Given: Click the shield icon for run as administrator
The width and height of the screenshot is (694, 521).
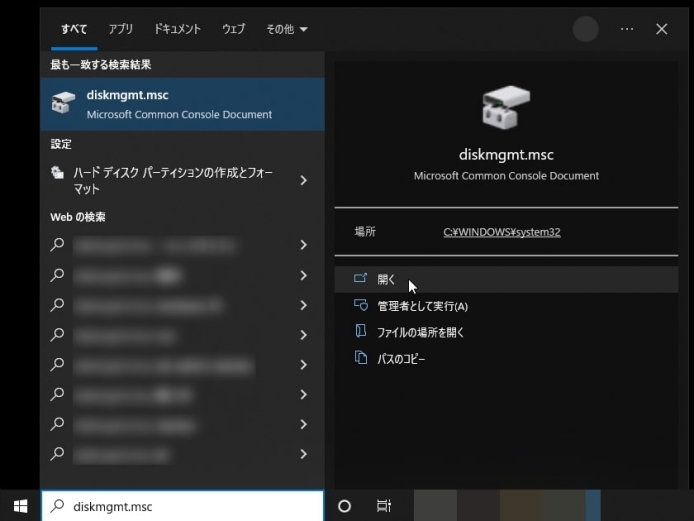Looking at the screenshot, I should click(361, 305).
